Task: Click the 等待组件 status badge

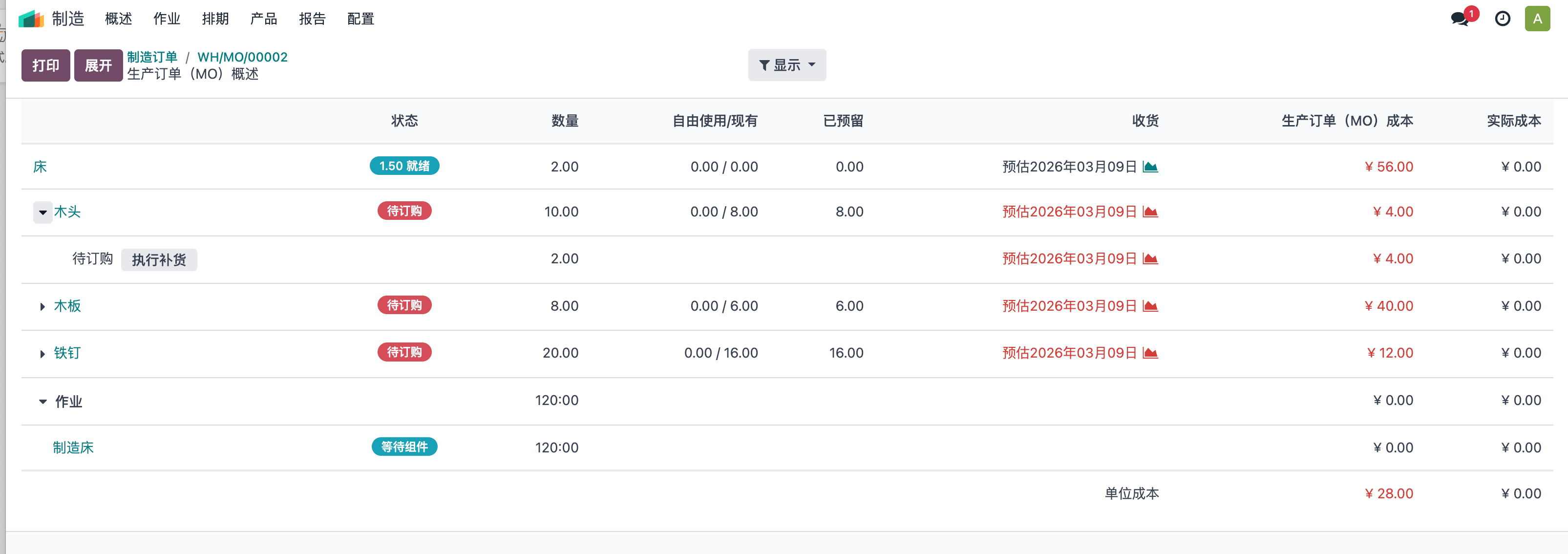Action: [x=404, y=447]
